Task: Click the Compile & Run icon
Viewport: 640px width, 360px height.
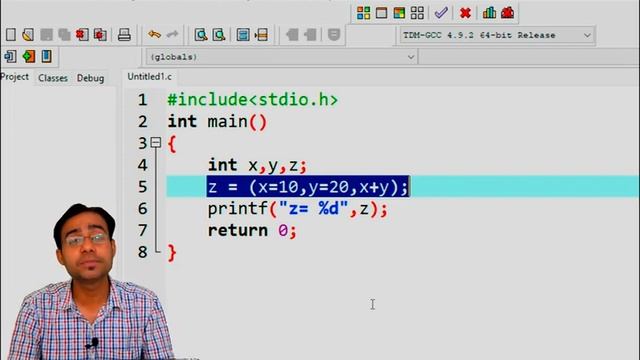Action: (x=399, y=13)
